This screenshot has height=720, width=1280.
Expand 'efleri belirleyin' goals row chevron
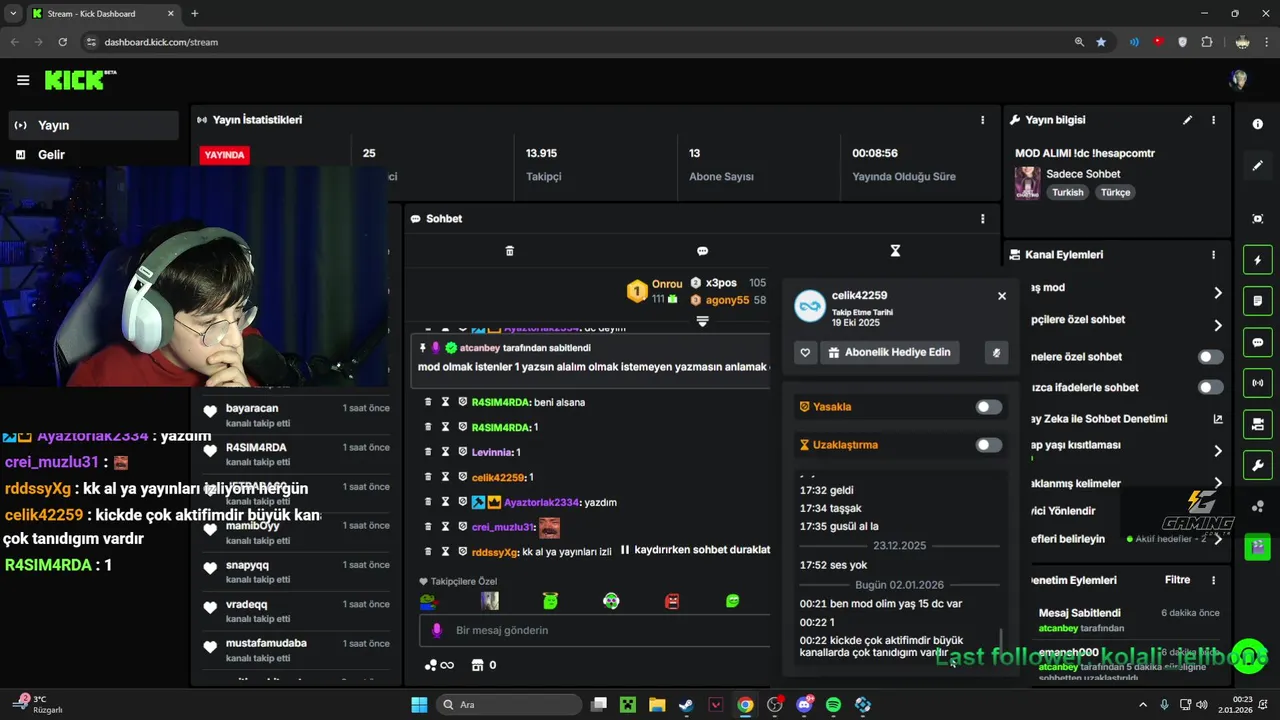click(x=1218, y=539)
